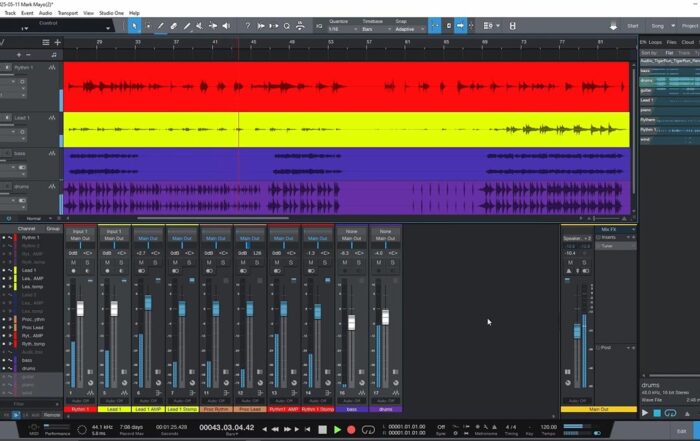Toggle Snap button in toolbar
Viewport: 700px width, 441px height.
pos(434,26)
